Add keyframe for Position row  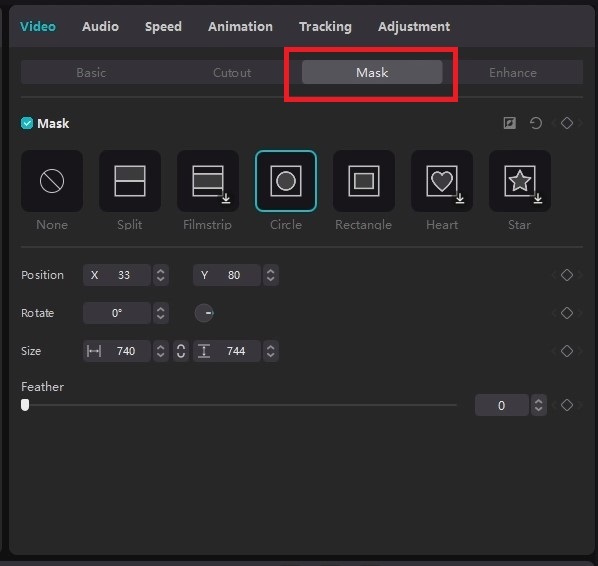click(x=567, y=275)
